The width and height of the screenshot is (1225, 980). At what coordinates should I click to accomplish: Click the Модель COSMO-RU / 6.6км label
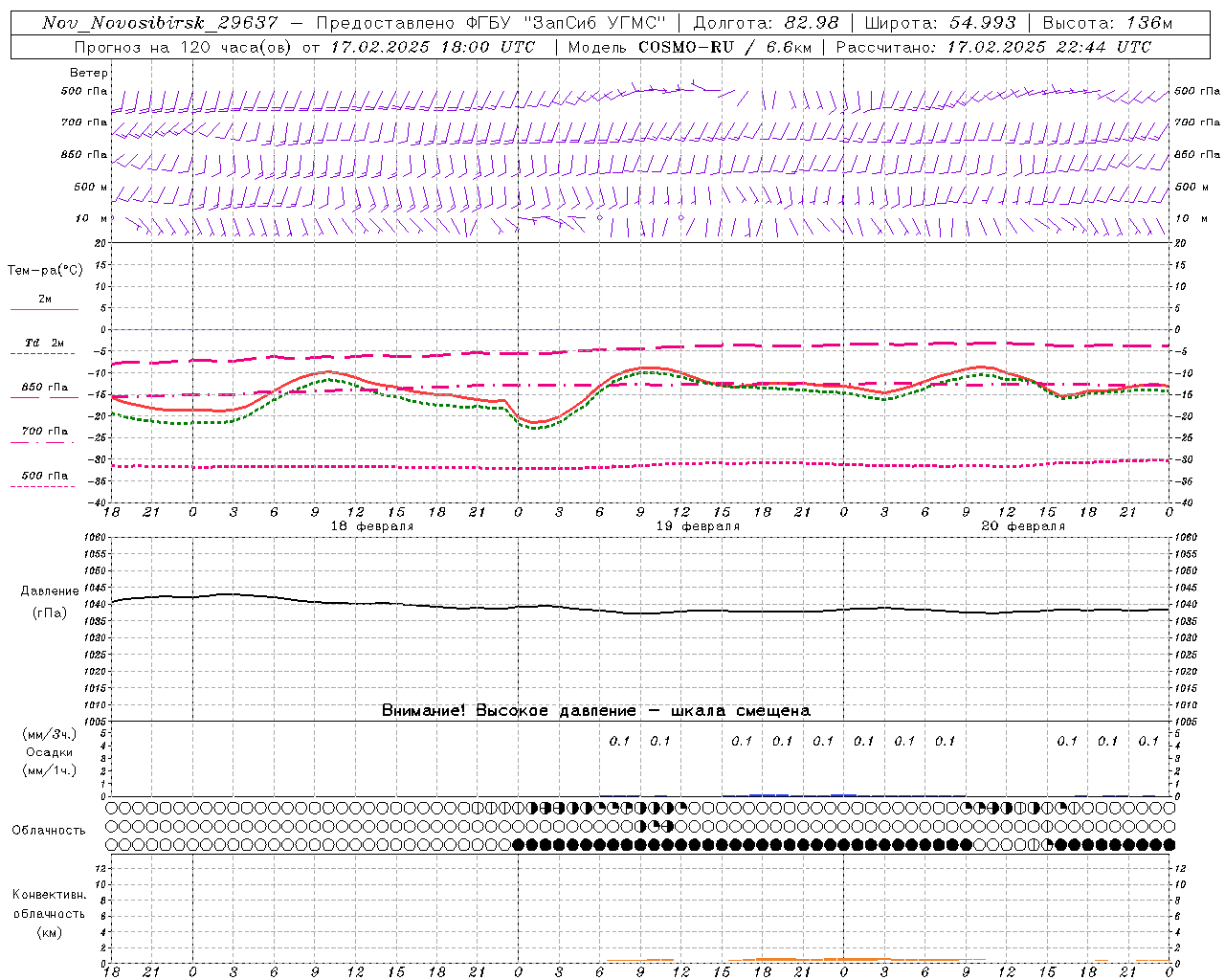[690, 47]
